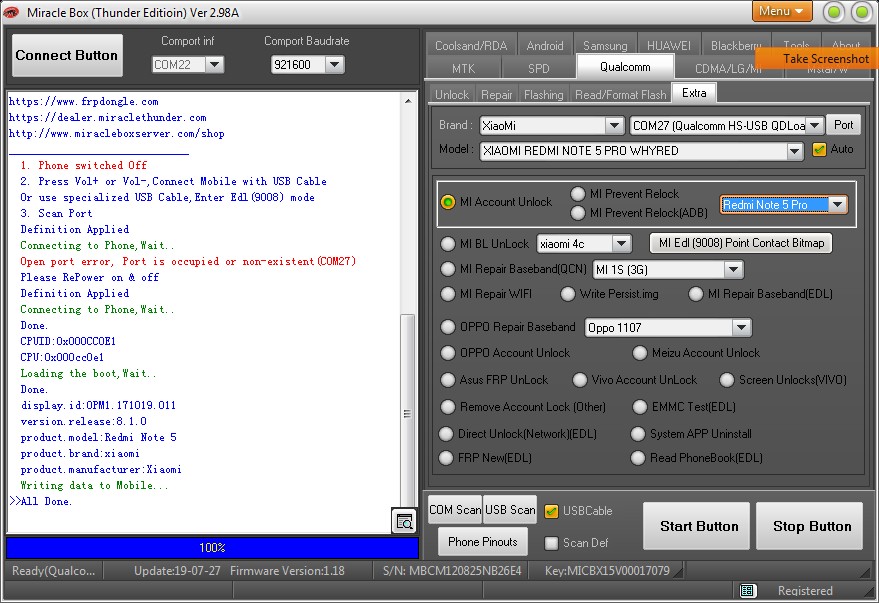Select Vivo Account UnLock option

click(580, 380)
